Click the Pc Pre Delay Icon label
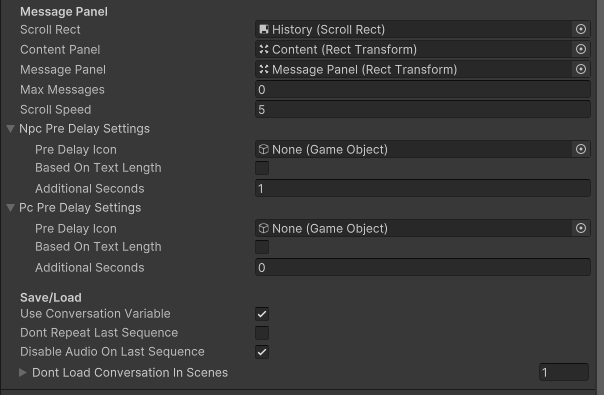 coord(76,229)
